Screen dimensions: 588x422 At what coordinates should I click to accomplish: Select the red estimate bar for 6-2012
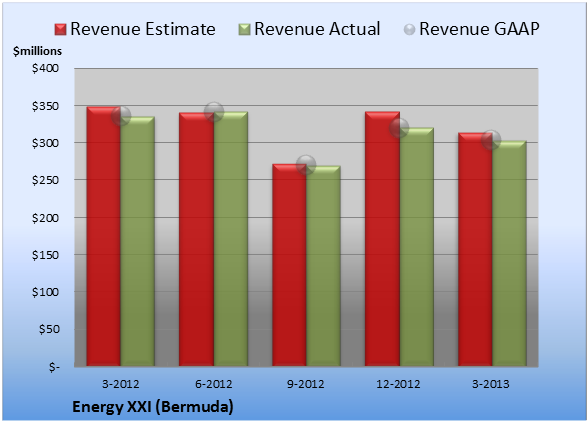tap(196, 239)
